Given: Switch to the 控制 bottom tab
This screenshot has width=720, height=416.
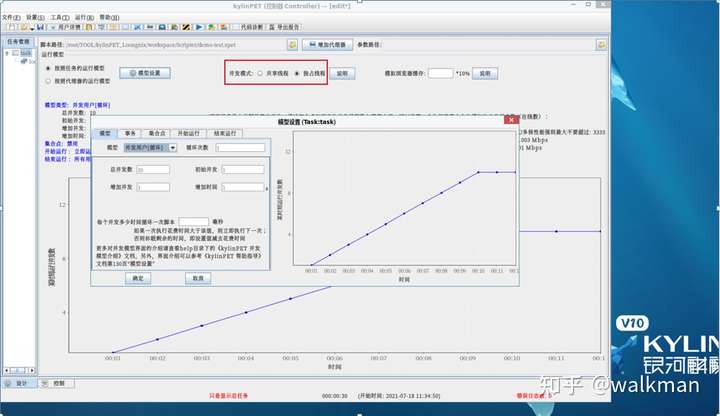Looking at the screenshot, I should coord(56,383).
